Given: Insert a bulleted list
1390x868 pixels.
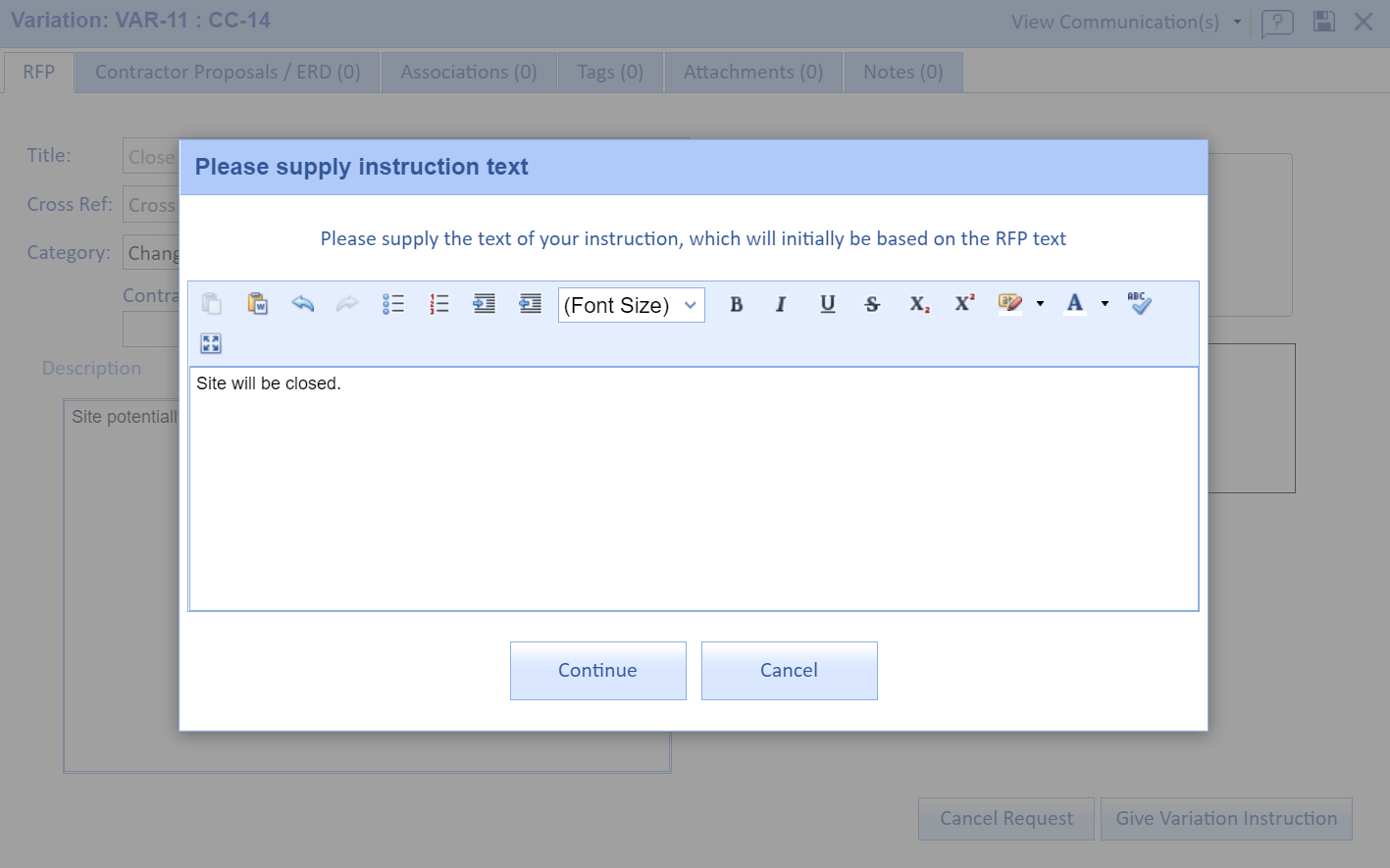Looking at the screenshot, I should tap(393, 304).
